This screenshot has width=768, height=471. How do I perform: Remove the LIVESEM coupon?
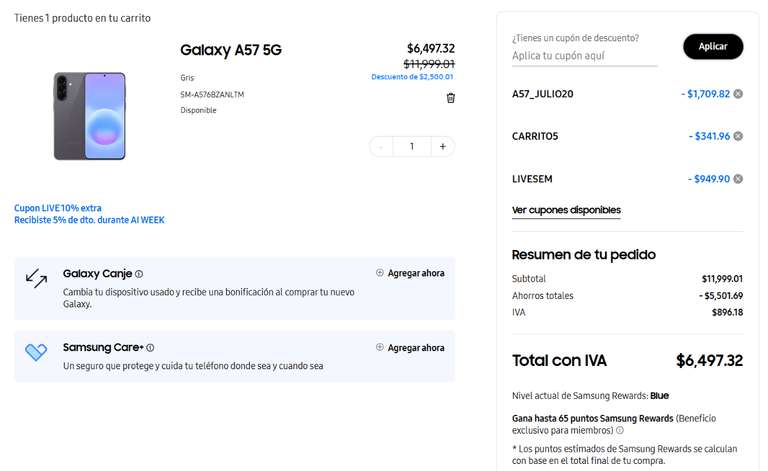pyautogui.click(x=738, y=179)
